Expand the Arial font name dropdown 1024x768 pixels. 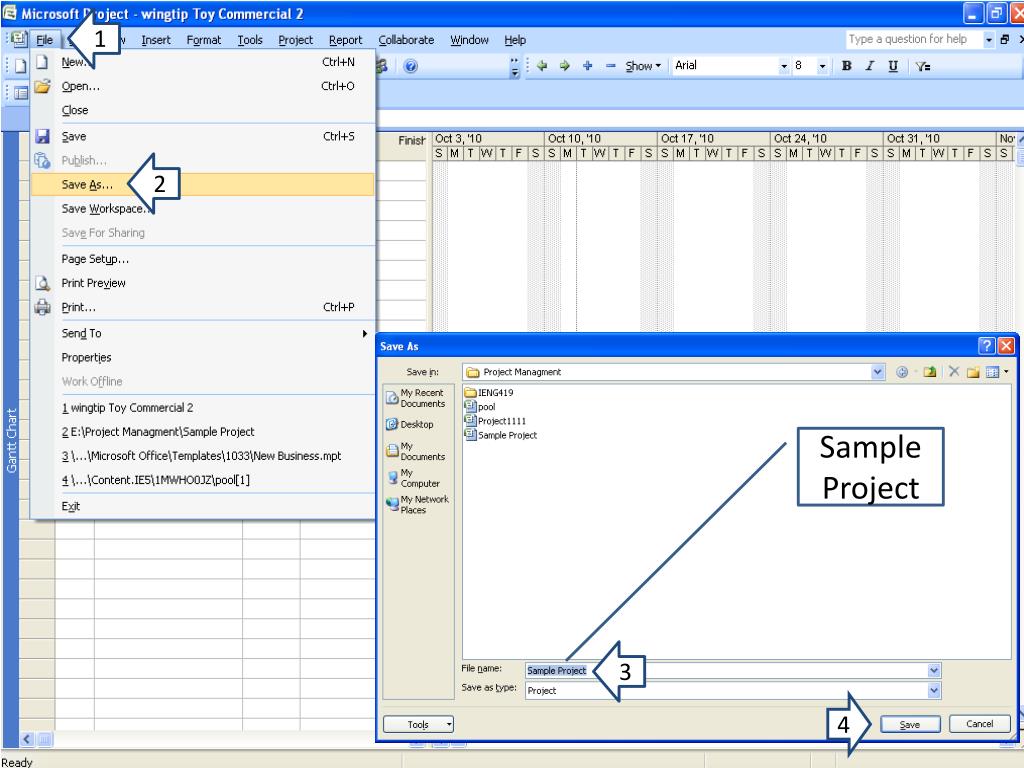pos(784,66)
